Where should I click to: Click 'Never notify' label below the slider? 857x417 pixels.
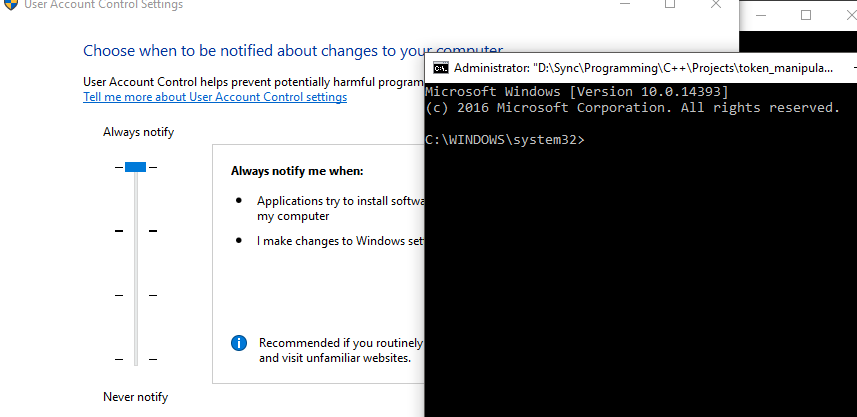pyautogui.click(x=135, y=397)
